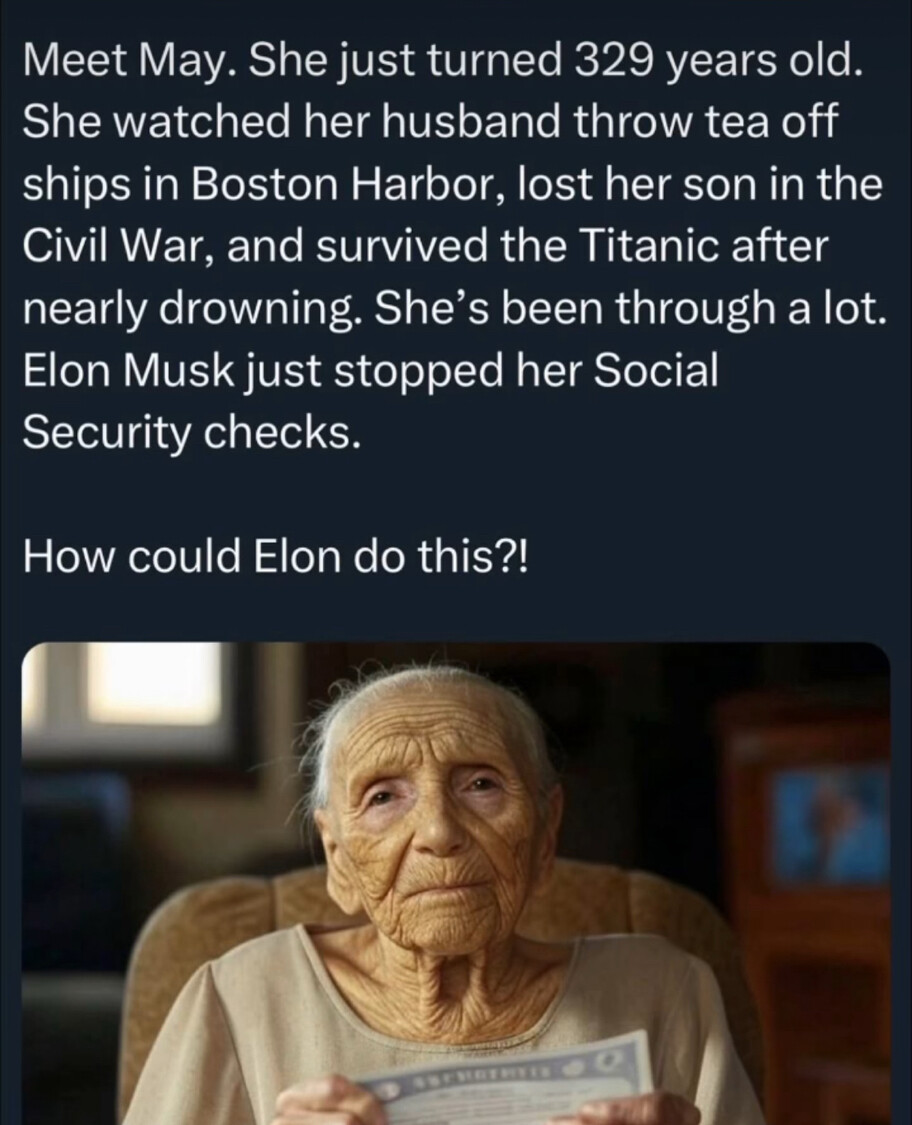Click the "How could Elon do this?!" line
Image resolution: width=912 pixels, height=1125 pixels.
tap(279, 554)
